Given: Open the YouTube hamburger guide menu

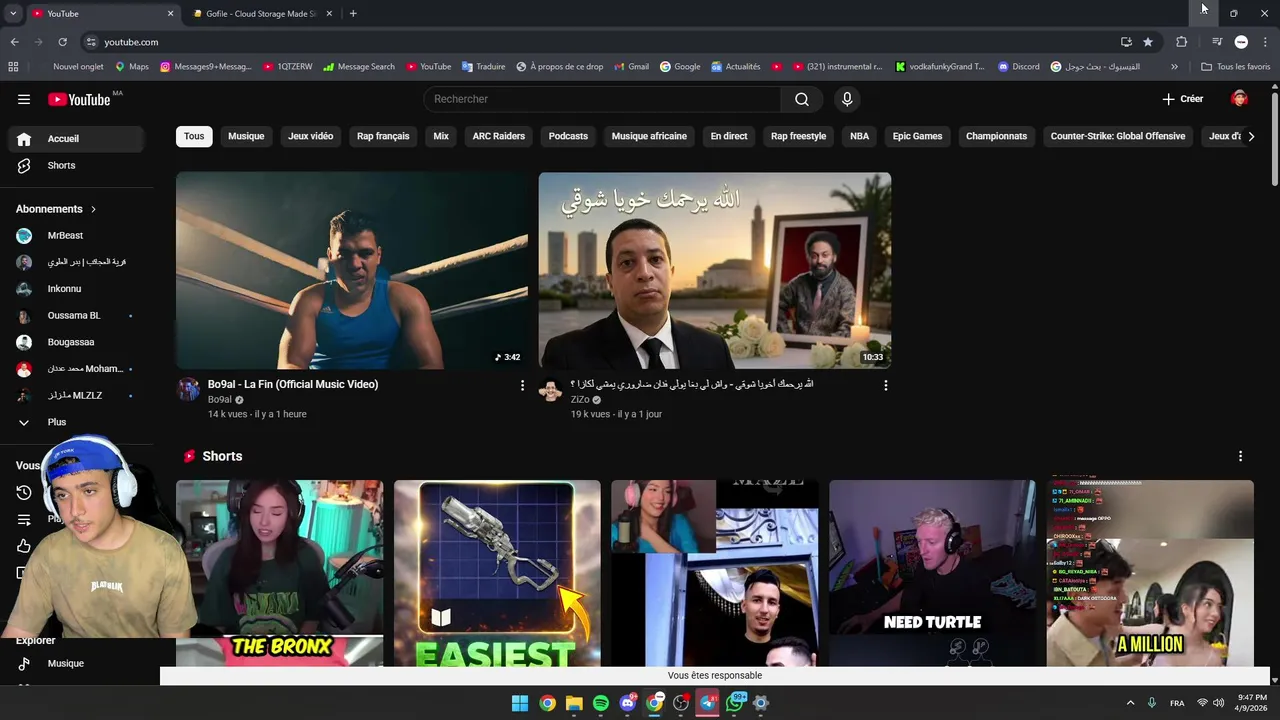Looking at the screenshot, I should tap(24, 99).
